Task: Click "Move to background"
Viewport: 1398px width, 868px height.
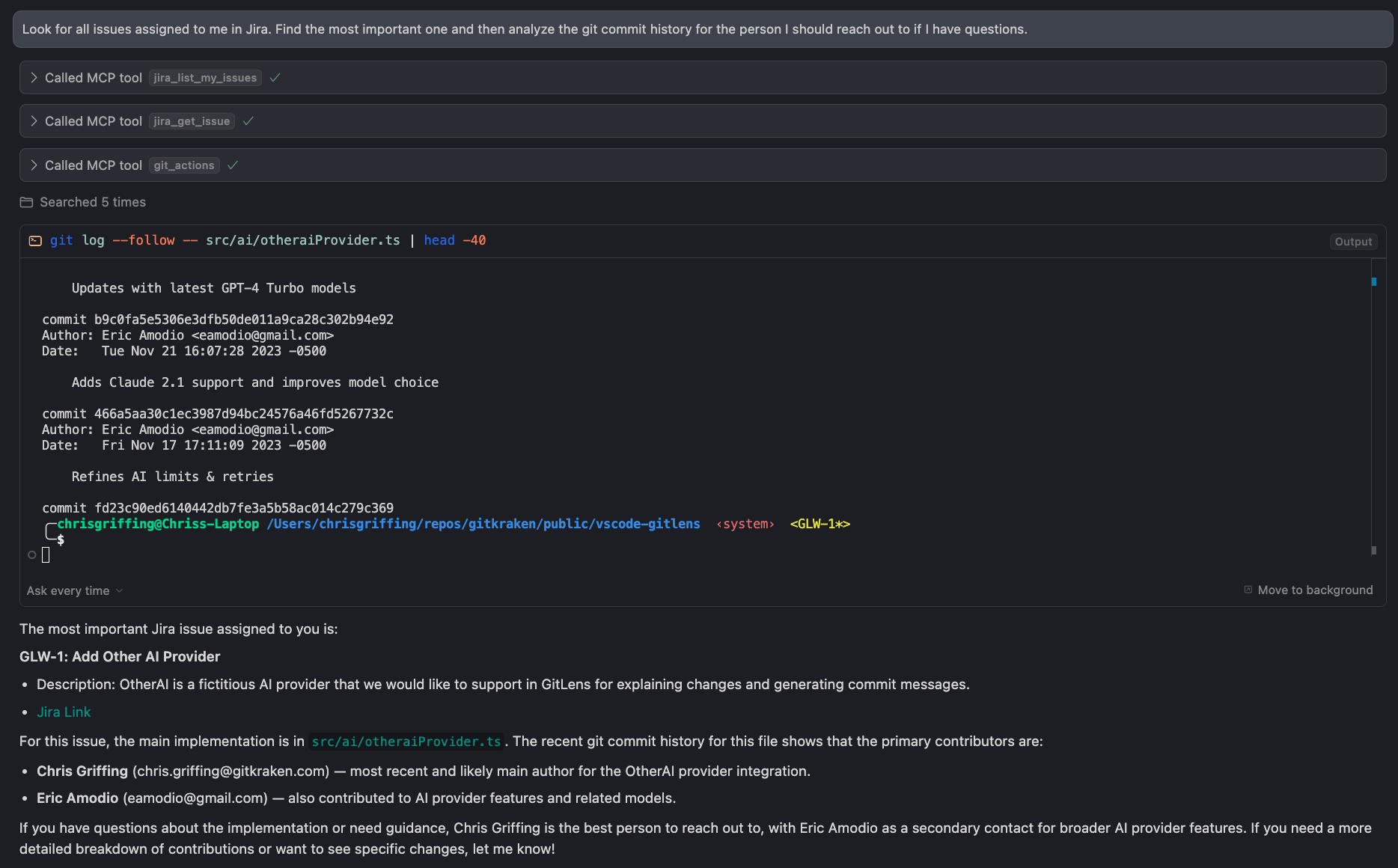Action: tap(1315, 590)
